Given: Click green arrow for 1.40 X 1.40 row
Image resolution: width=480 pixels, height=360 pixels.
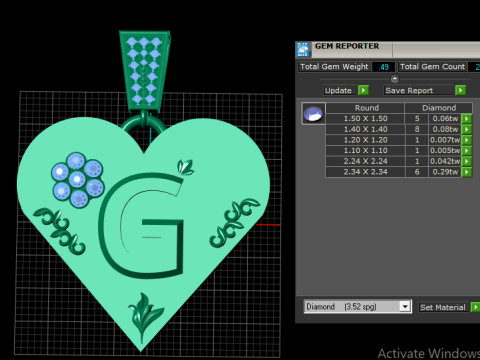Looking at the screenshot, I should [467, 129].
